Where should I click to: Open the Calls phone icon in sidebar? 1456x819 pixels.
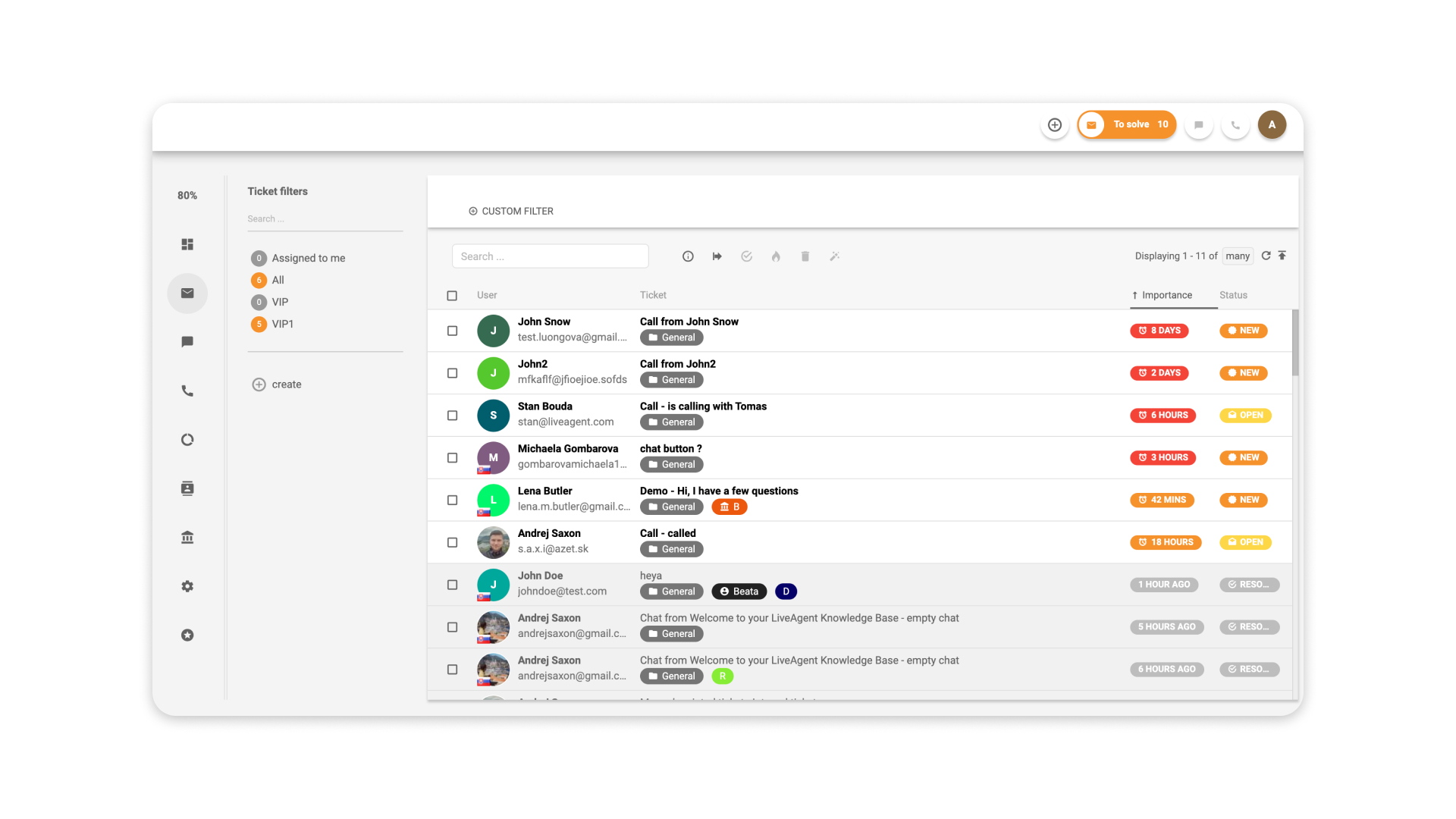click(187, 391)
